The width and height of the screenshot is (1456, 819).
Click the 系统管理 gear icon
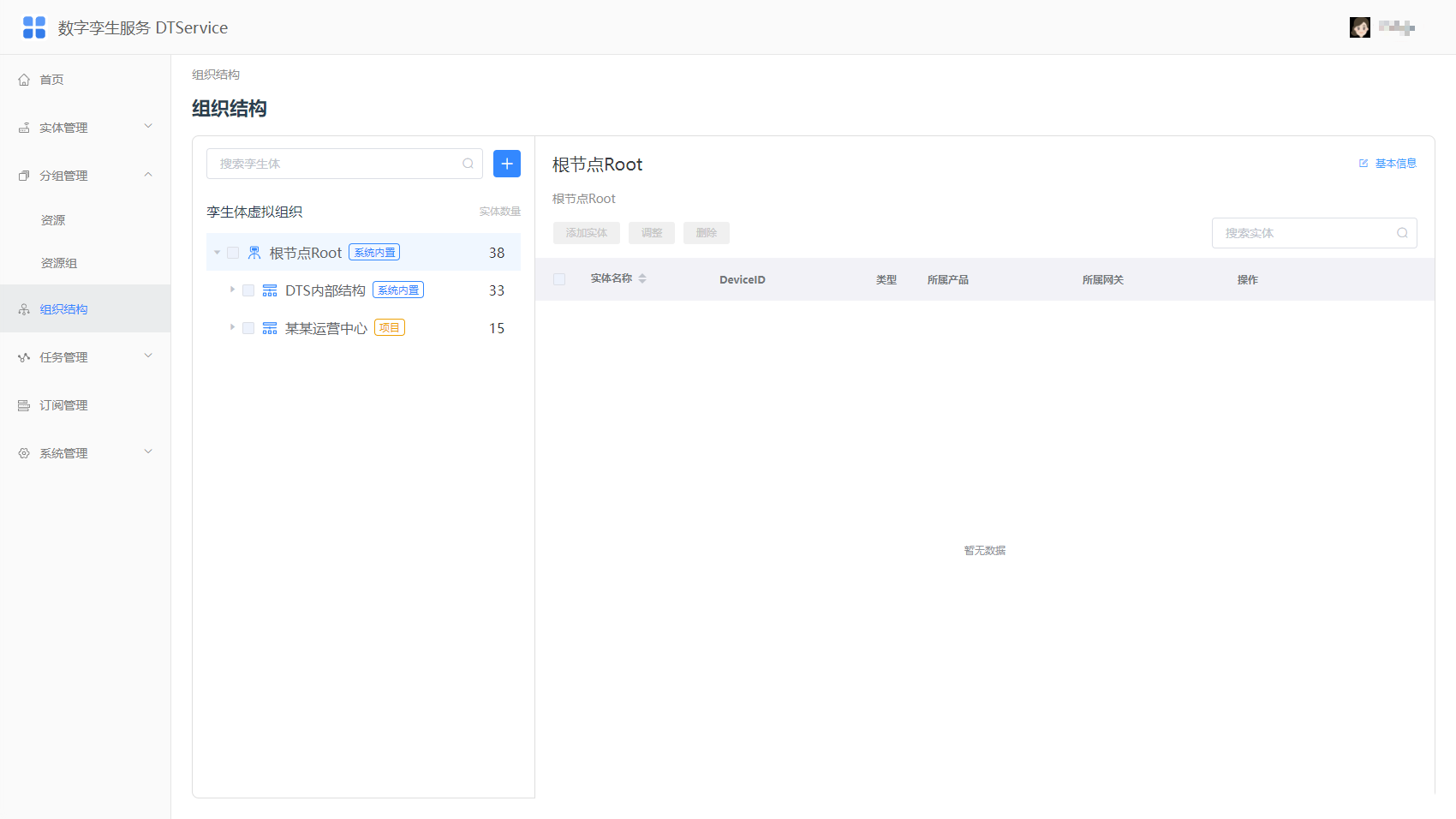tap(24, 453)
